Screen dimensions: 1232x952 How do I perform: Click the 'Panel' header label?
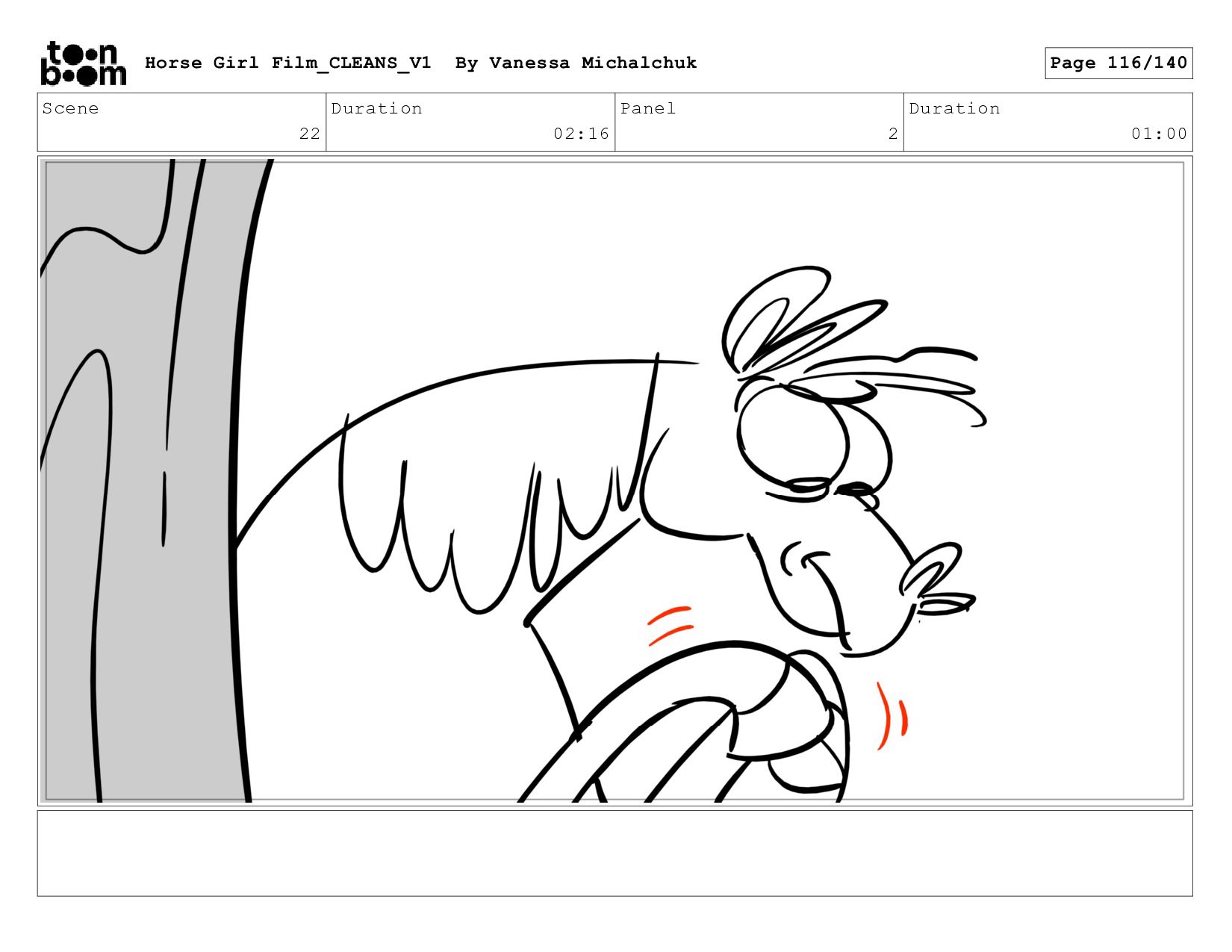648,108
